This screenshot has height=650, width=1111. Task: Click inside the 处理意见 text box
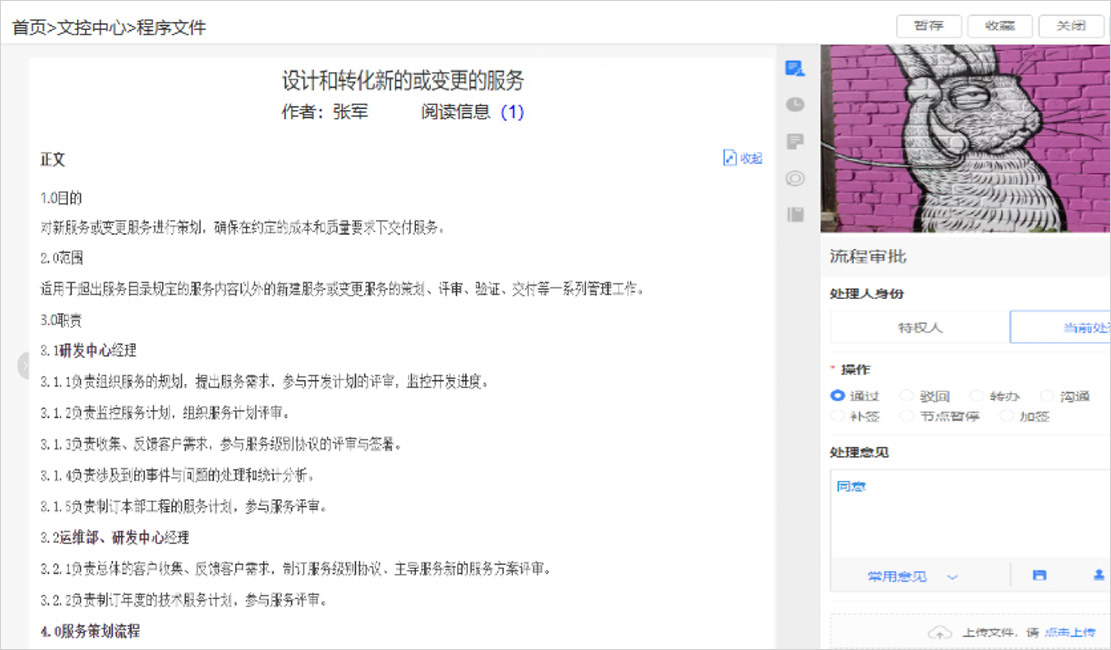(x=960, y=515)
